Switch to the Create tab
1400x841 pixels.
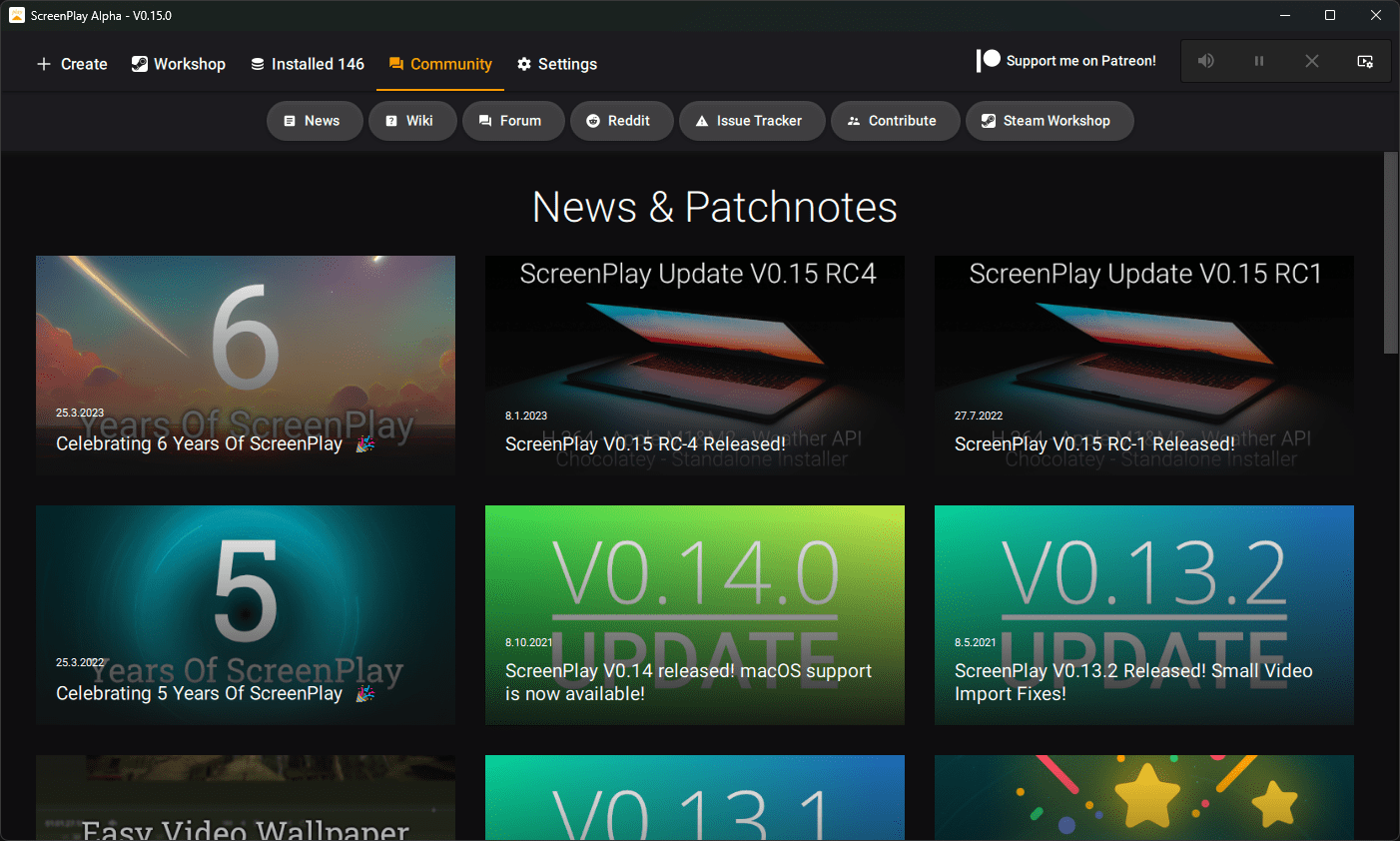pyautogui.click(x=71, y=63)
